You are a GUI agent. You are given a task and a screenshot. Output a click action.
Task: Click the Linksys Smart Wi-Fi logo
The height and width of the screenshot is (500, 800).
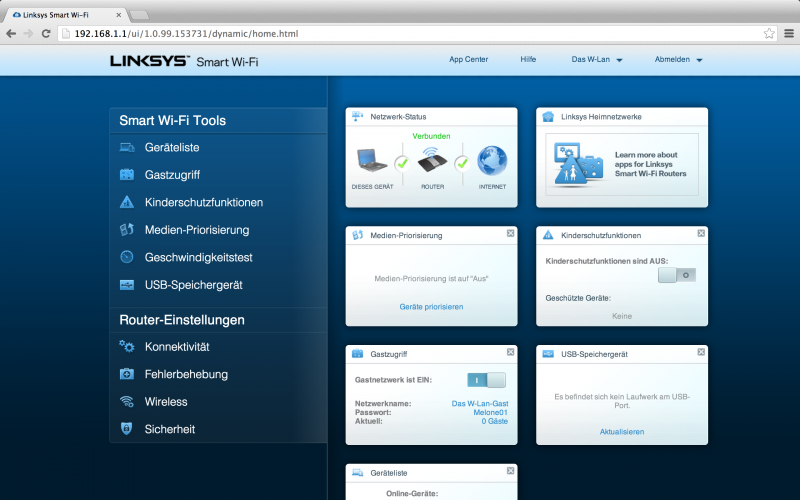coord(184,61)
